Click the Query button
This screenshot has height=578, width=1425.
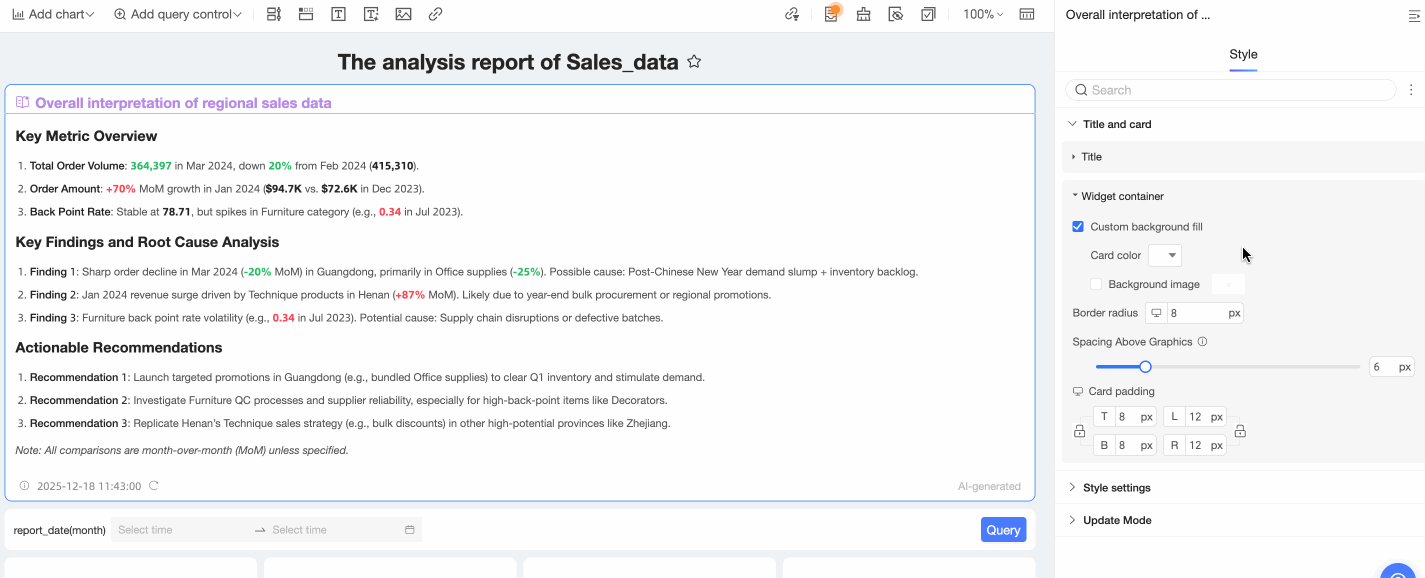pos(1003,530)
